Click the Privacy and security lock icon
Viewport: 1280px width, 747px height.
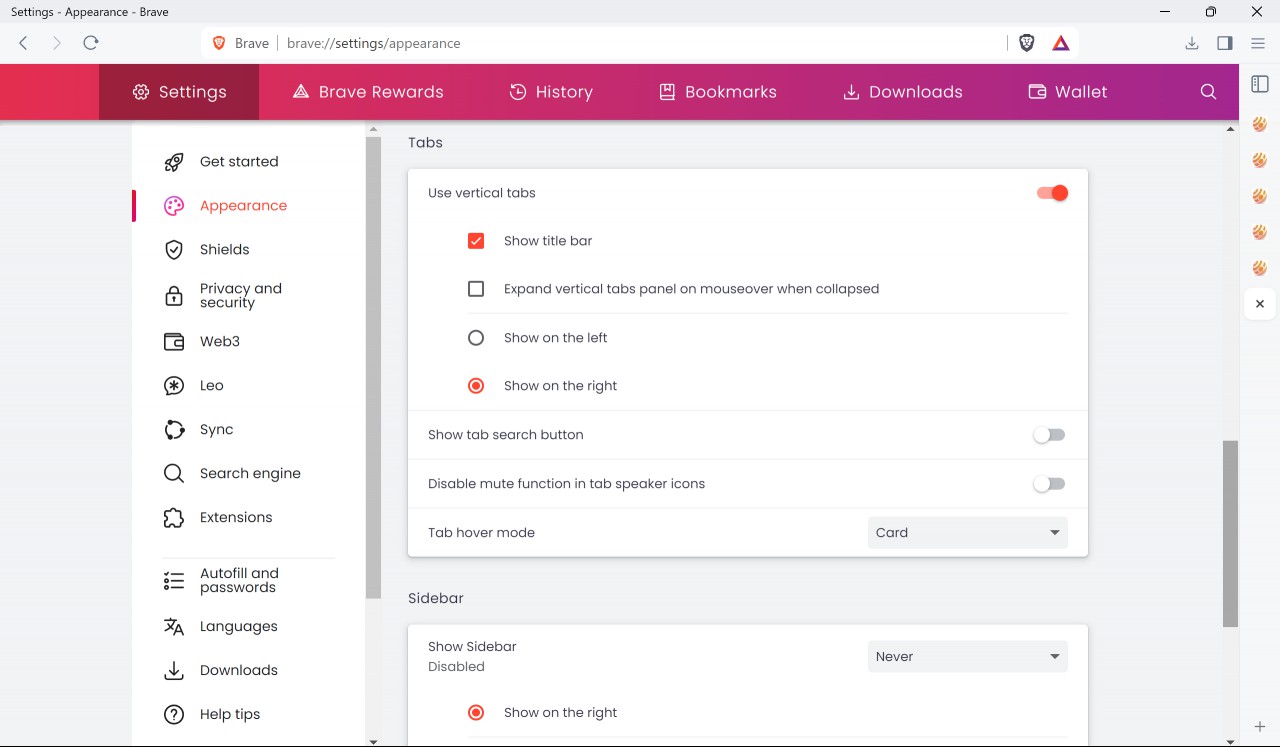coord(174,296)
